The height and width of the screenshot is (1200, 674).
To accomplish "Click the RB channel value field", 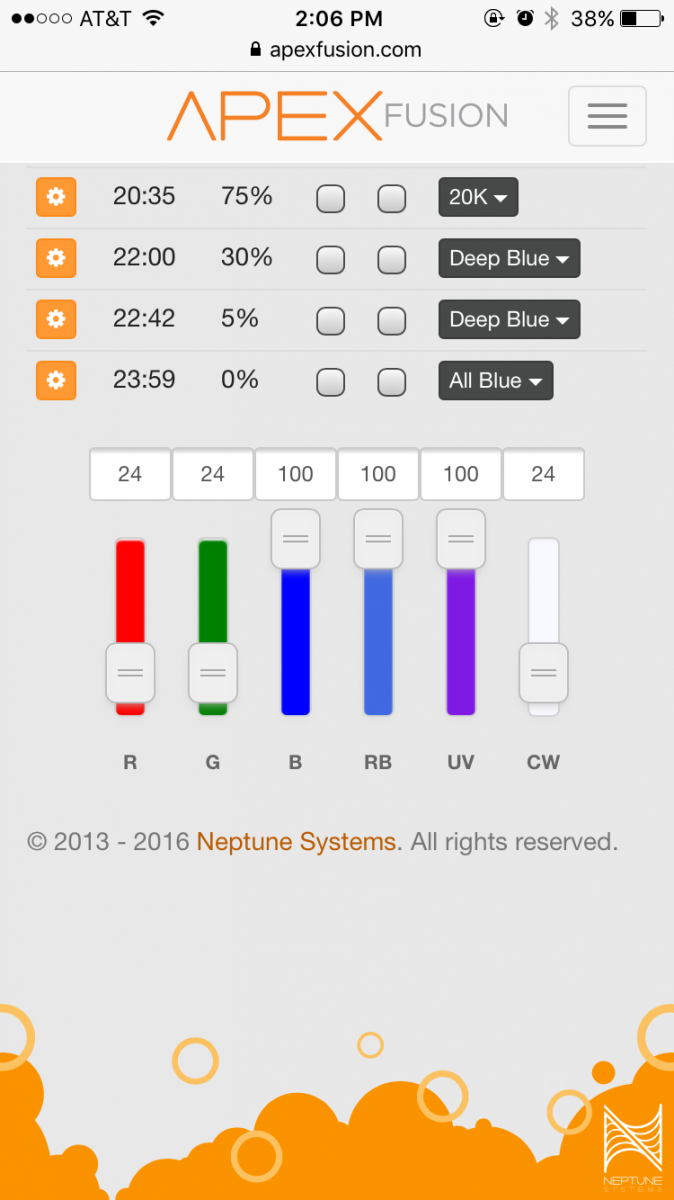I will click(x=378, y=474).
